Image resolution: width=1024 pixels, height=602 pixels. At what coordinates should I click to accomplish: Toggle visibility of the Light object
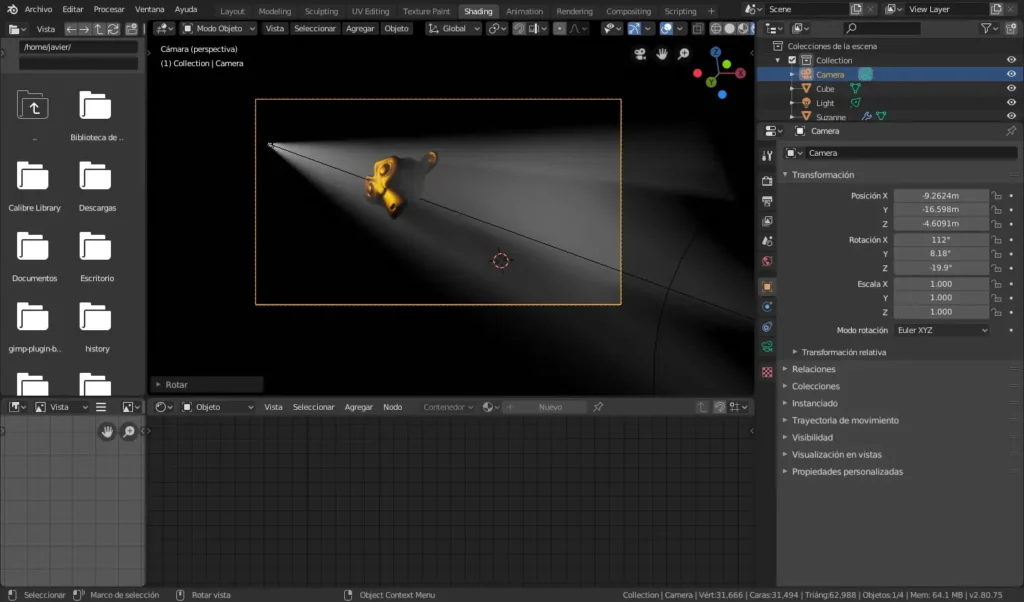(x=1011, y=103)
